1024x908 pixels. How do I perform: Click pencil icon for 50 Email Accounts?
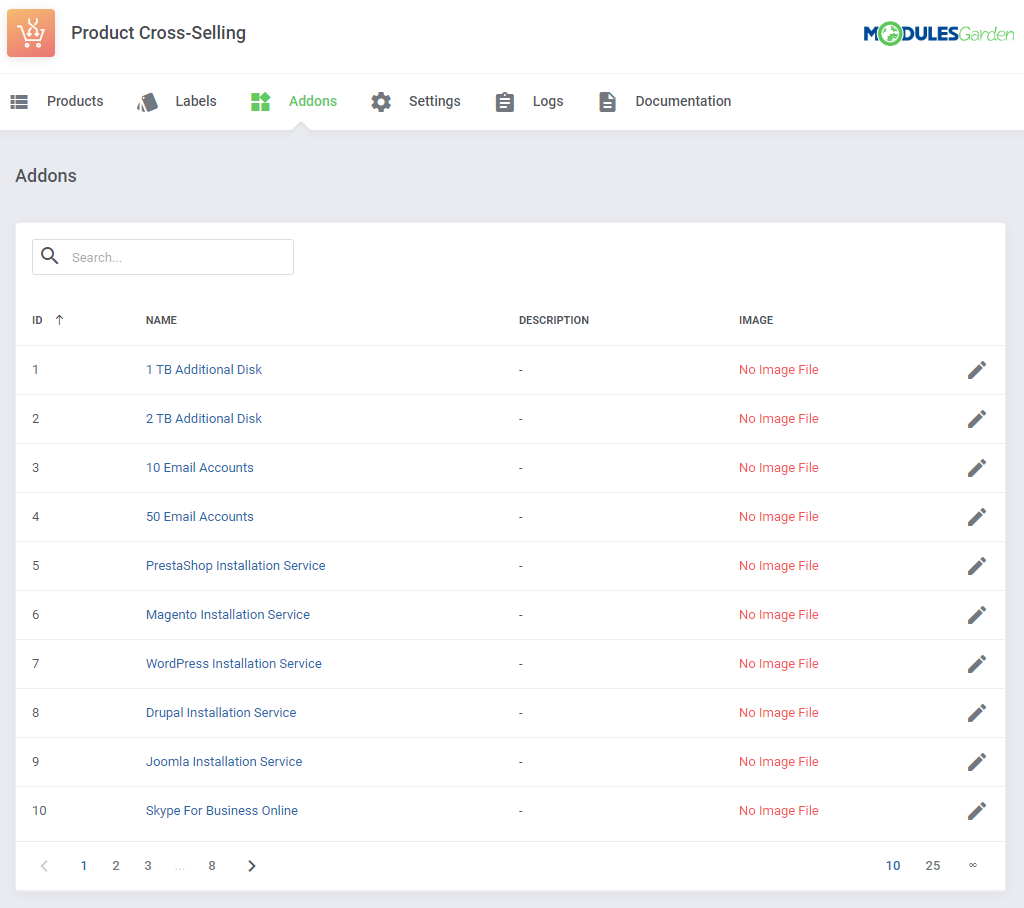click(976, 517)
